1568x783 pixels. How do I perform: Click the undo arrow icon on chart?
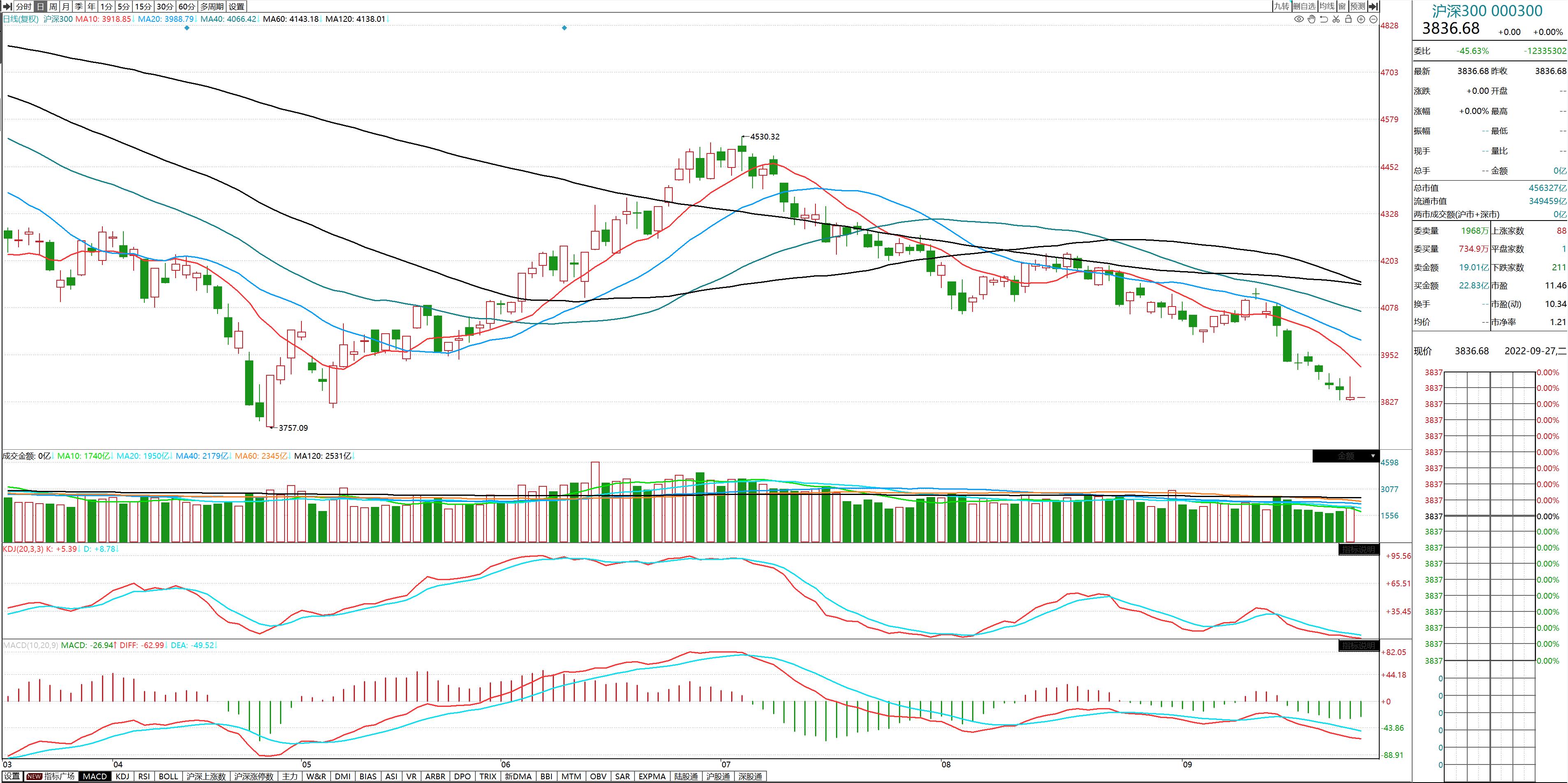point(1323,19)
